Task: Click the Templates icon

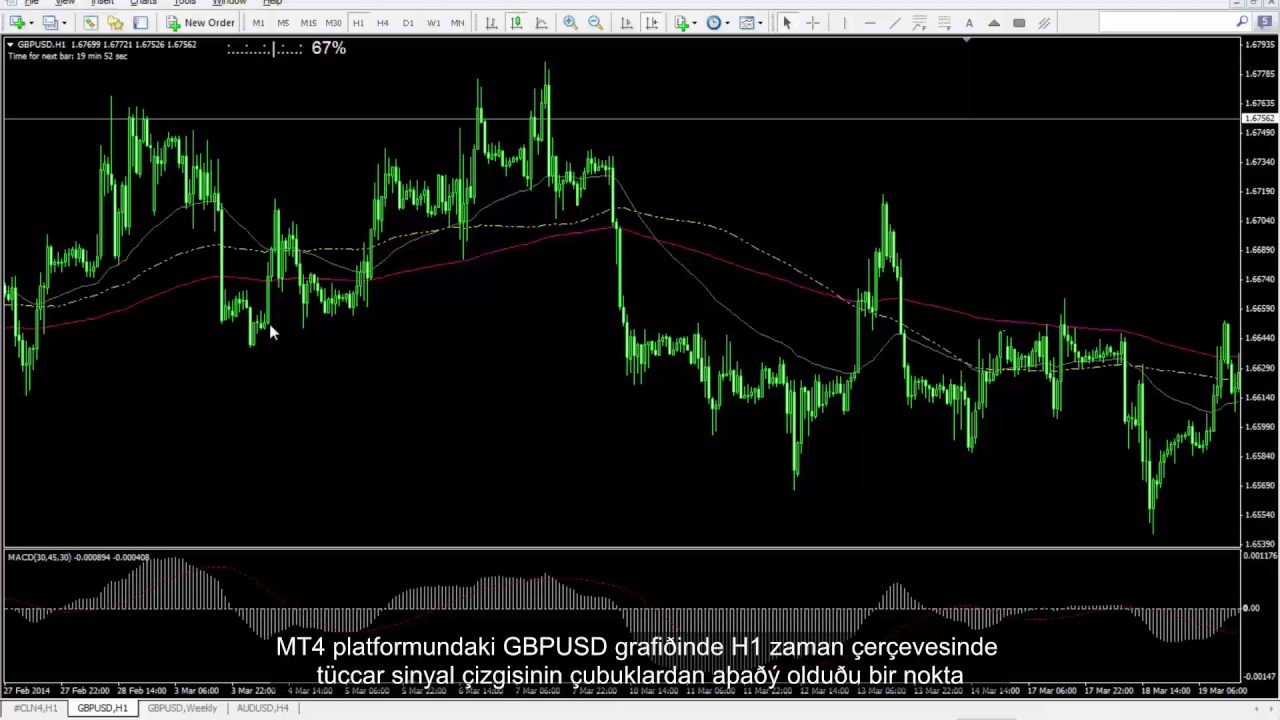Action: click(746, 22)
